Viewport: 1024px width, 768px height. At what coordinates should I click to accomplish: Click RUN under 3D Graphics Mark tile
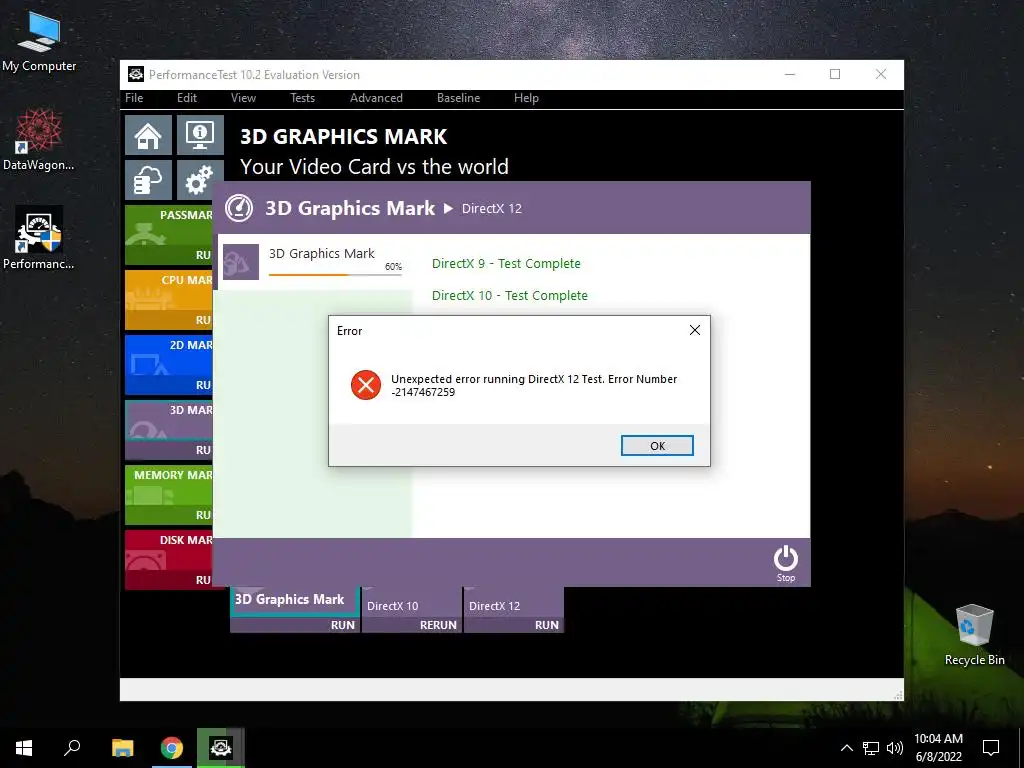(x=342, y=625)
